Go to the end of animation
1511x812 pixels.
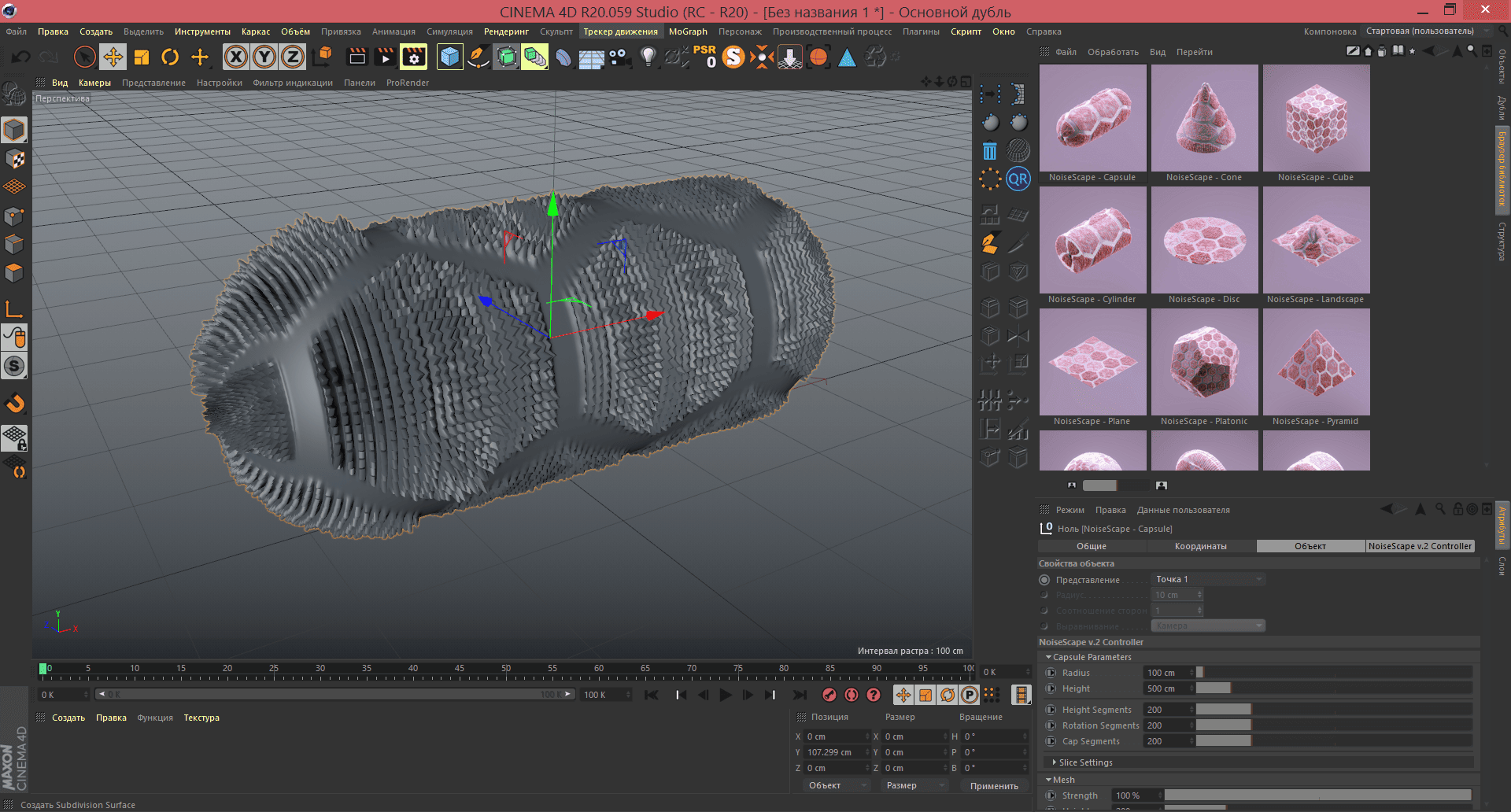click(800, 695)
